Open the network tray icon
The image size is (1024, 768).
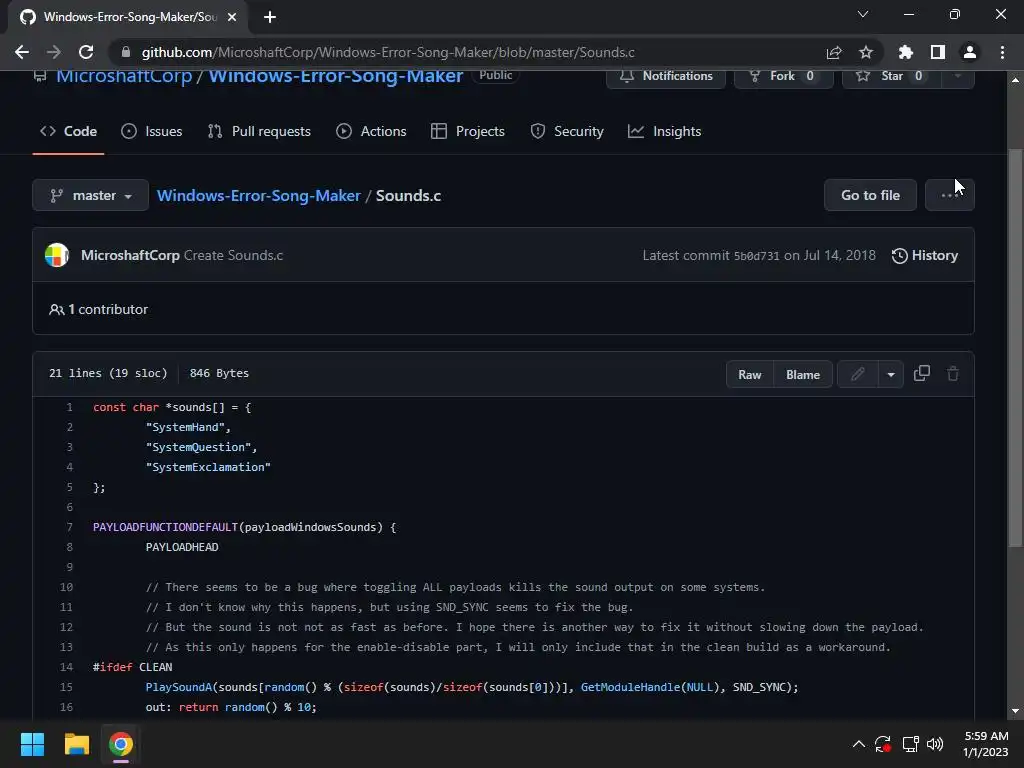pos(910,744)
